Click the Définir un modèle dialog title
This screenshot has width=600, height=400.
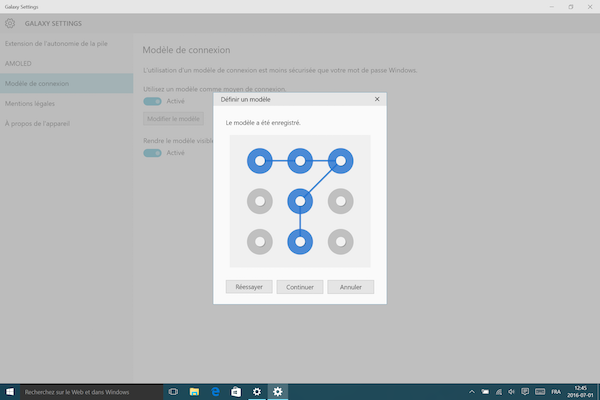pyautogui.click(x=246, y=100)
